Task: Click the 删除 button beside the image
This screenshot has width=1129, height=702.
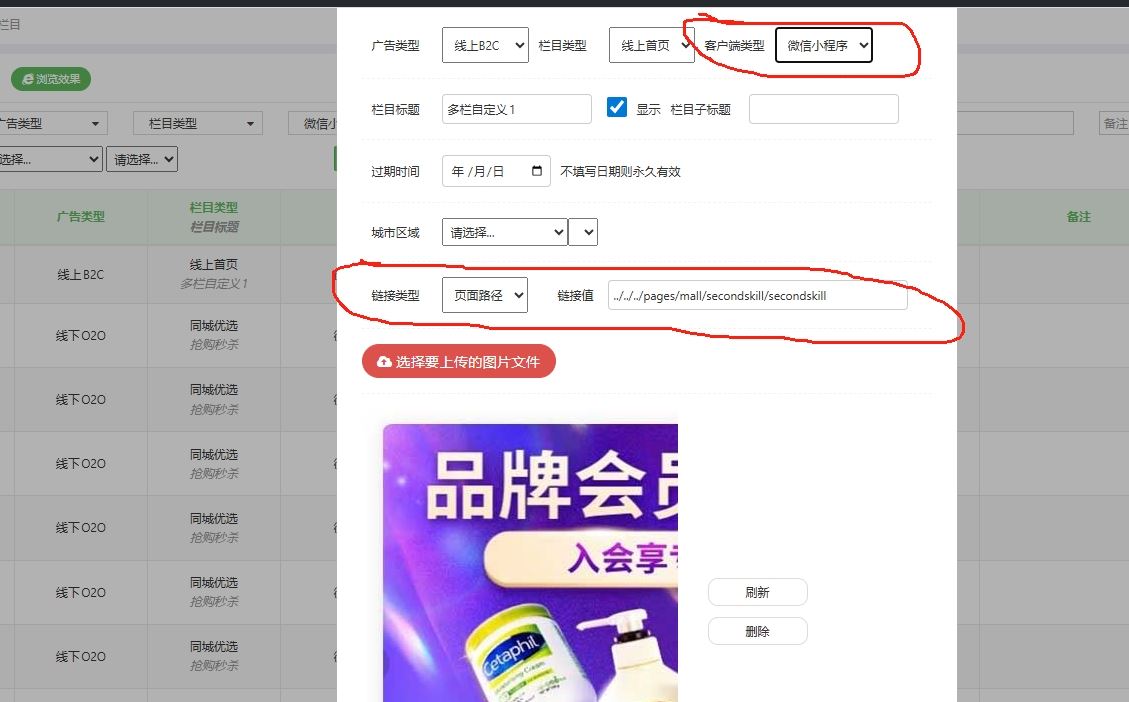Action: point(757,631)
